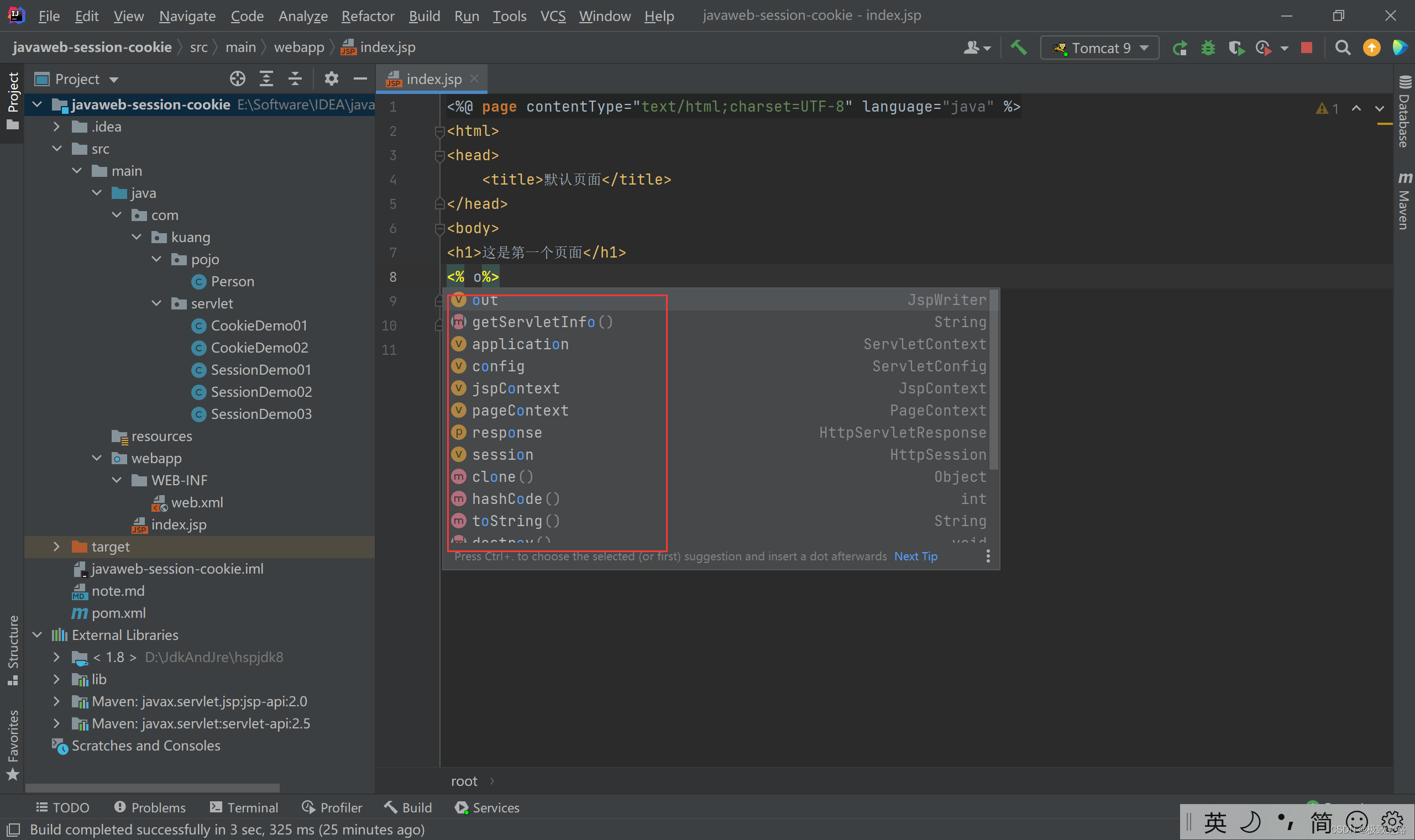Open the Terminal tool window
This screenshot has width=1415, height=840.
[244, 808]
